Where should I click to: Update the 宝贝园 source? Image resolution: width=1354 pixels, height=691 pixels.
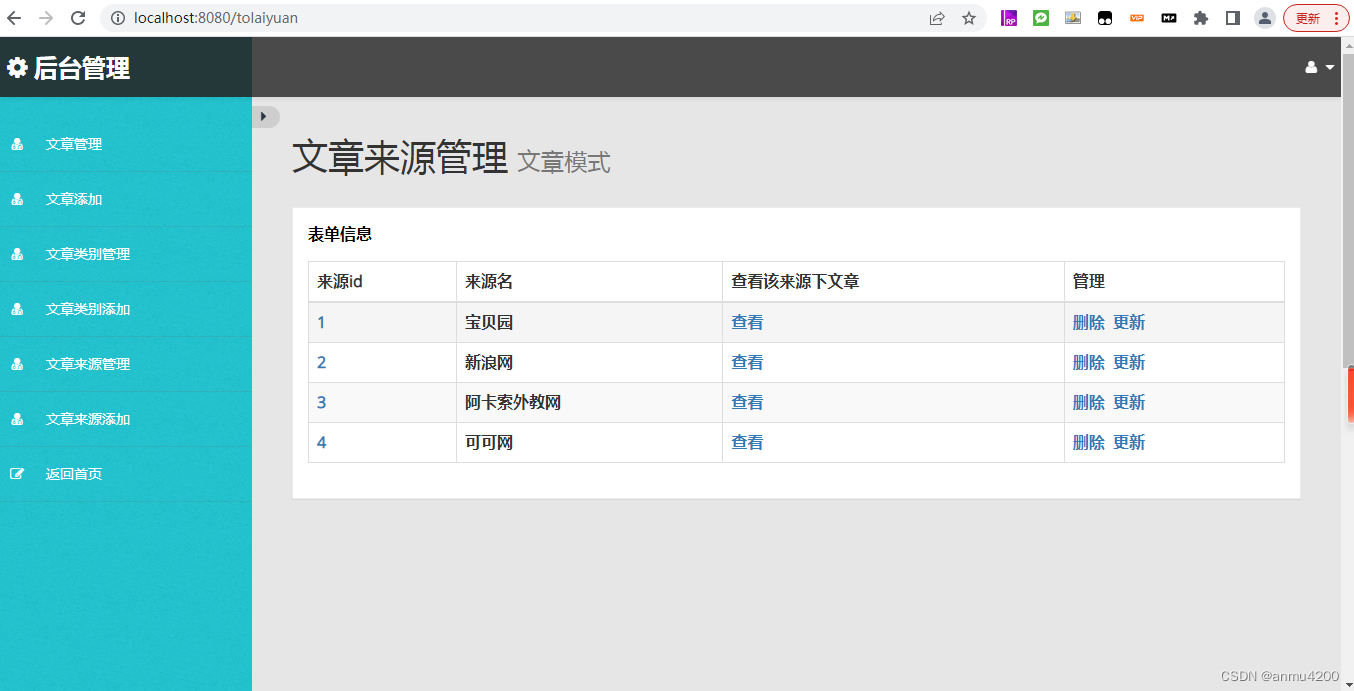click(1129, 322)
